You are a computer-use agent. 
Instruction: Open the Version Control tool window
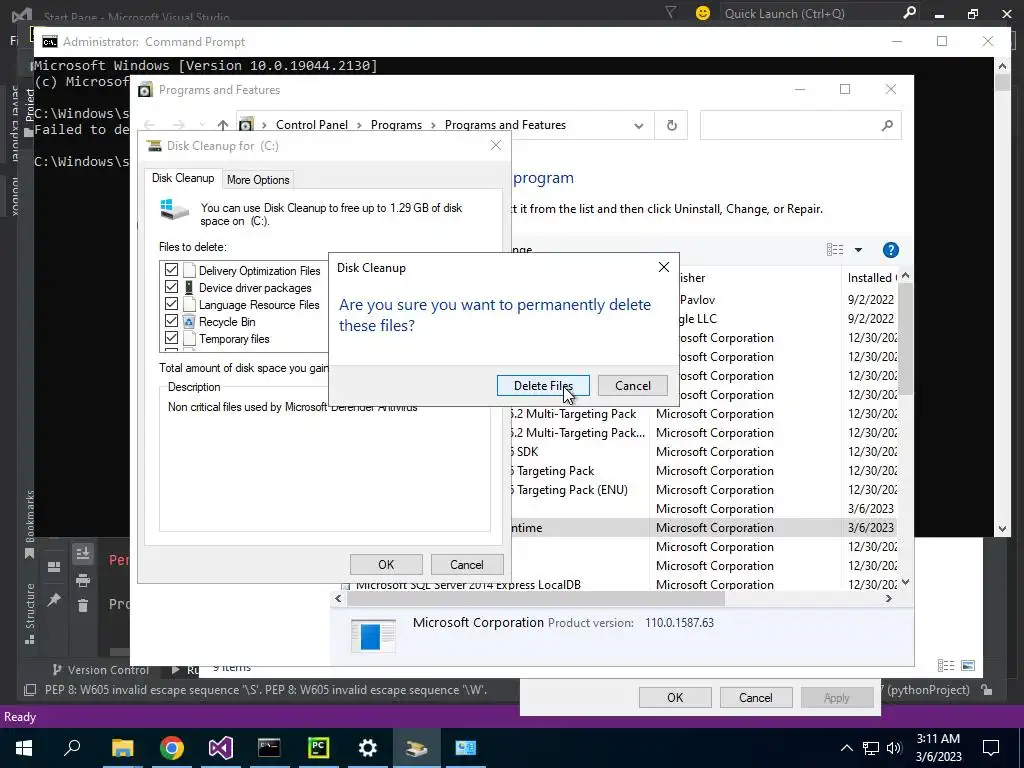click(x=100, y=669)
